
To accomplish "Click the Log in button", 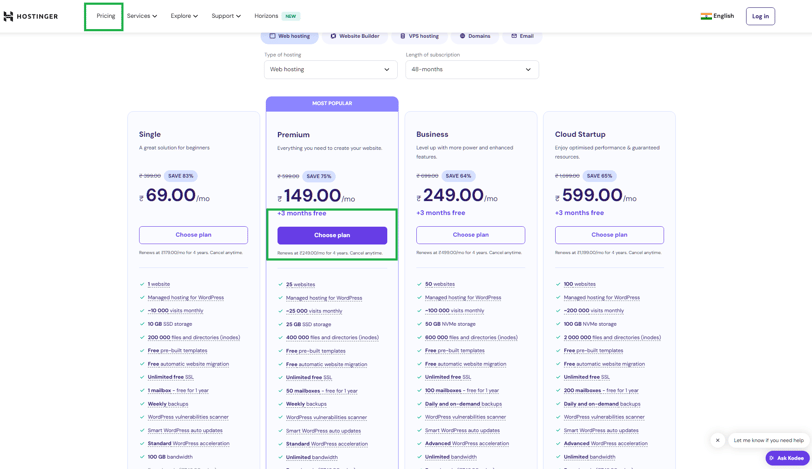I will click(x=760, y=16).
